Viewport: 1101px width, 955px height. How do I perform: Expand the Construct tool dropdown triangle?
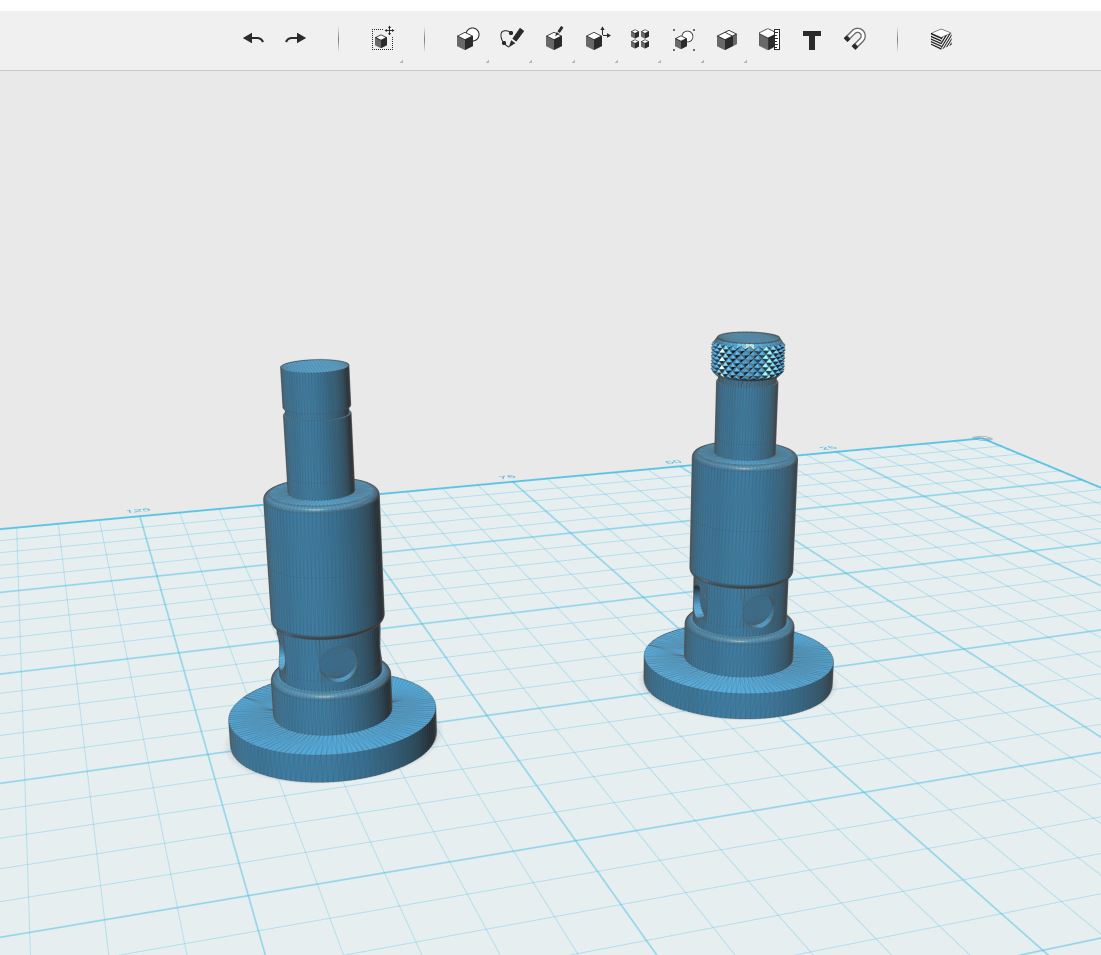coord(573,62)
